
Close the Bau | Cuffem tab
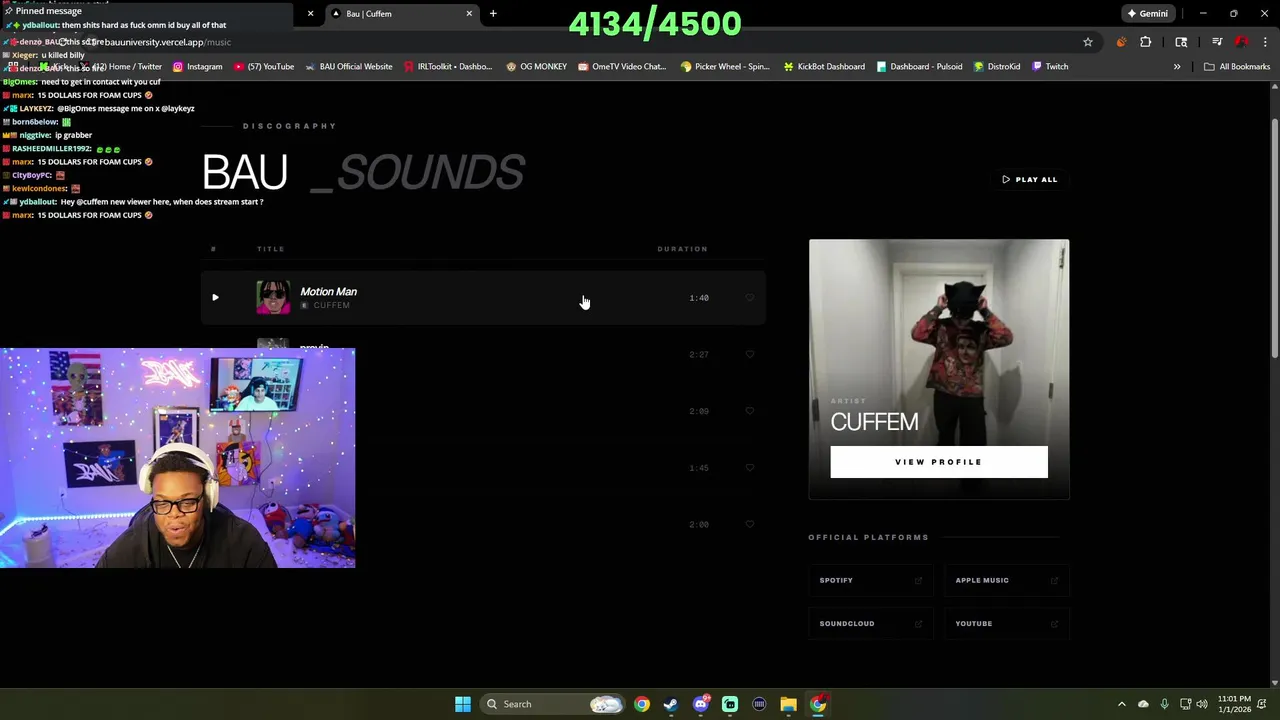pos(469,13)
